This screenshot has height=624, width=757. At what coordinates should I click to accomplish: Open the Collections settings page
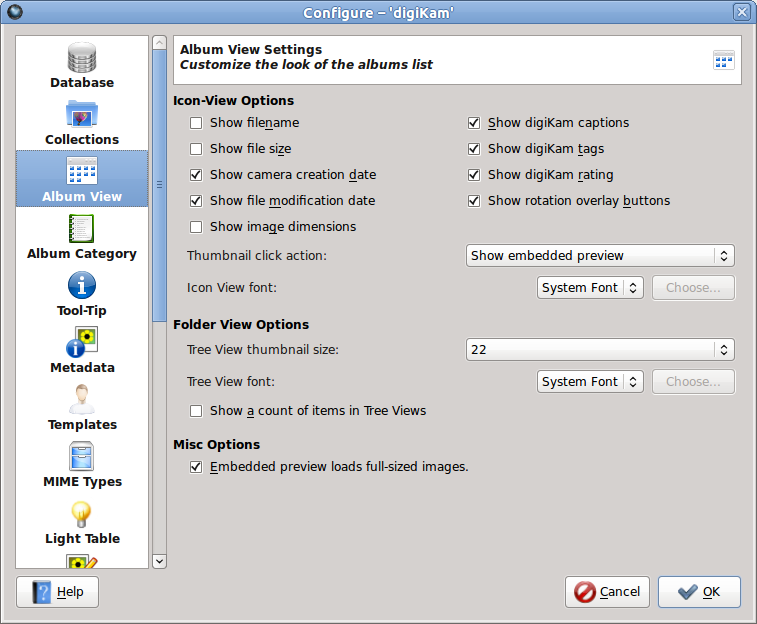82,123
